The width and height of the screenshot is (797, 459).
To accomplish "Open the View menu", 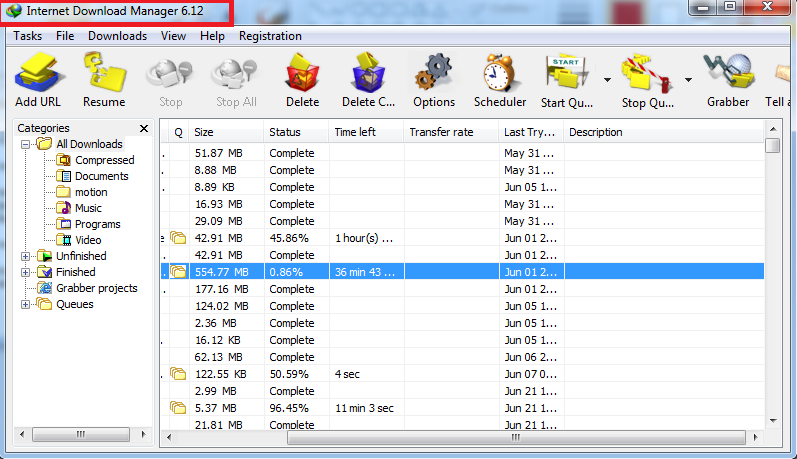I will (x=173, y=36).
